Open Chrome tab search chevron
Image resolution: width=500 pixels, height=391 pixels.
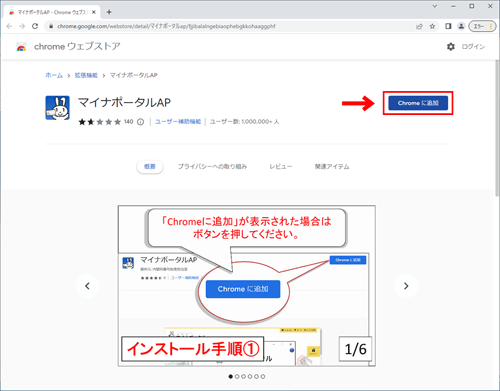coord(435,6)
